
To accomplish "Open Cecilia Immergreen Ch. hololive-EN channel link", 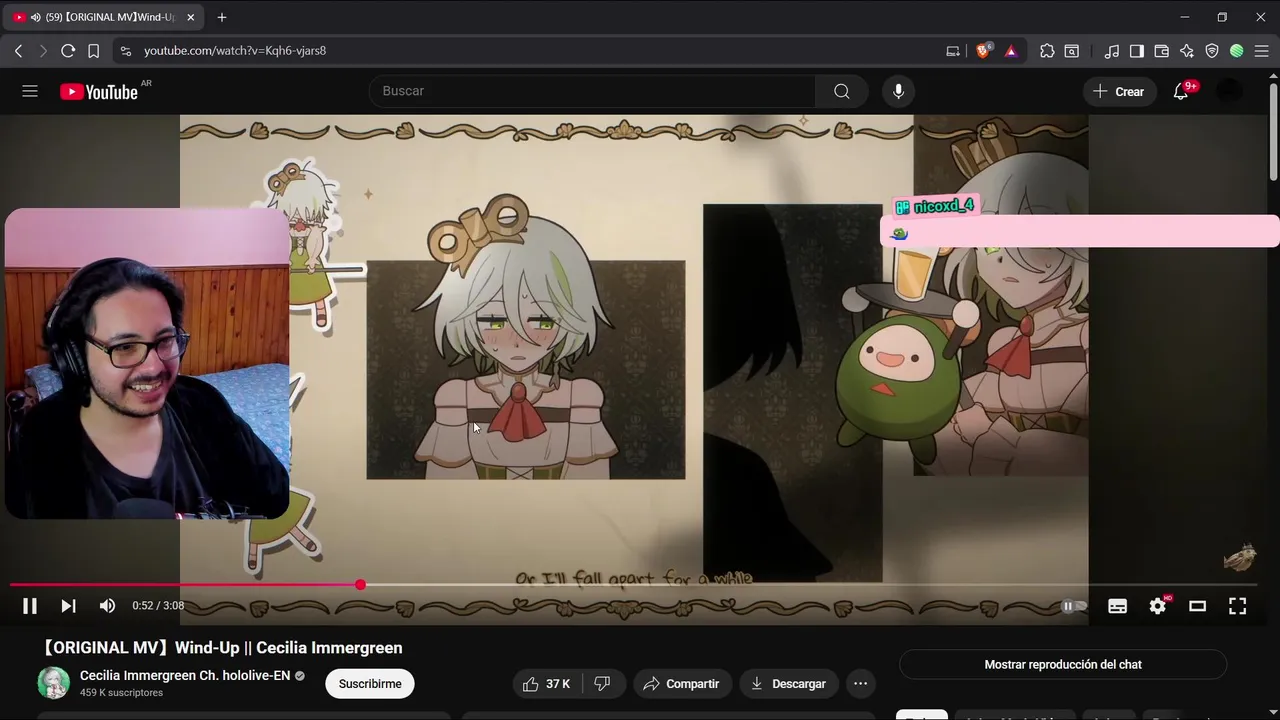I will click(x=185, y=676).
